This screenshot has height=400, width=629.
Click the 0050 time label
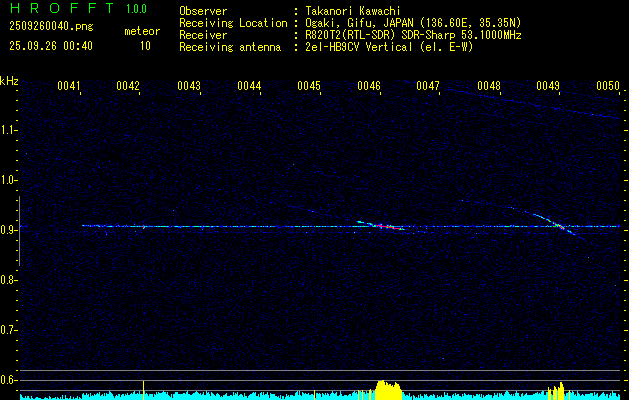[x=609, y=86]
